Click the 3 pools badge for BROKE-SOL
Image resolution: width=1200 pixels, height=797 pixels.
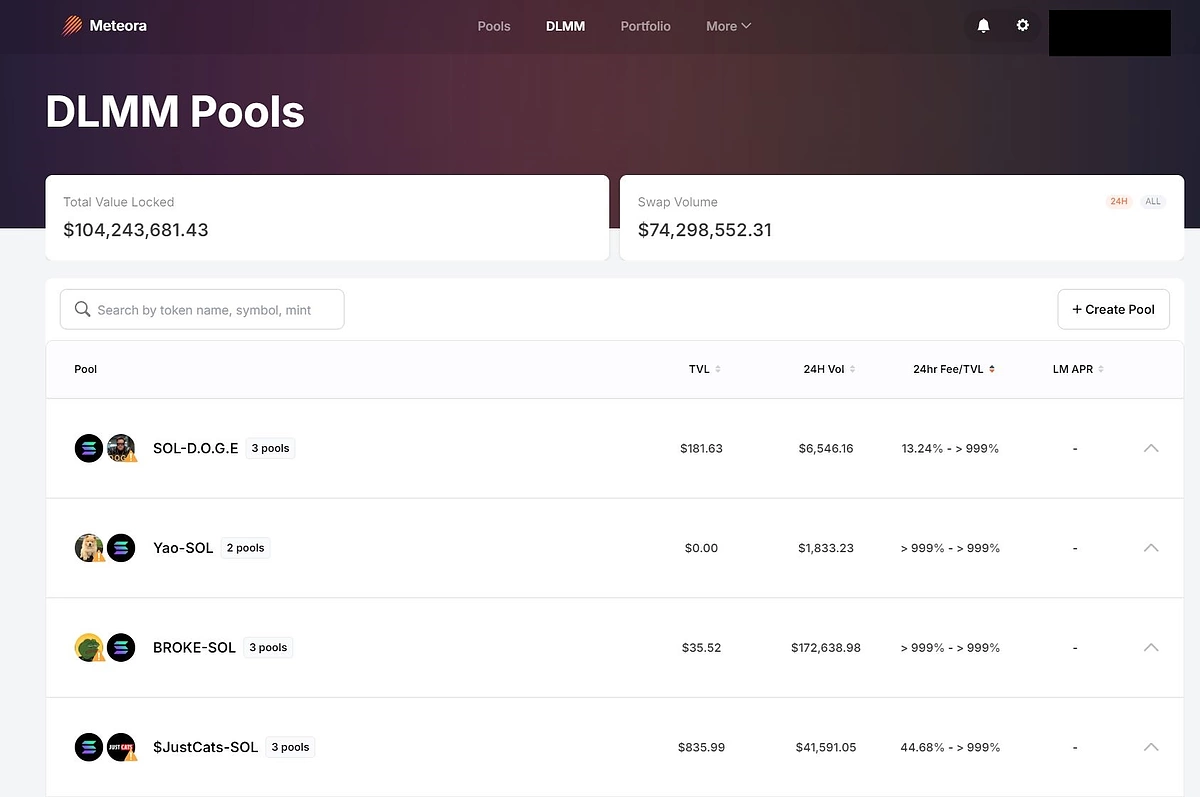(268, 647)
